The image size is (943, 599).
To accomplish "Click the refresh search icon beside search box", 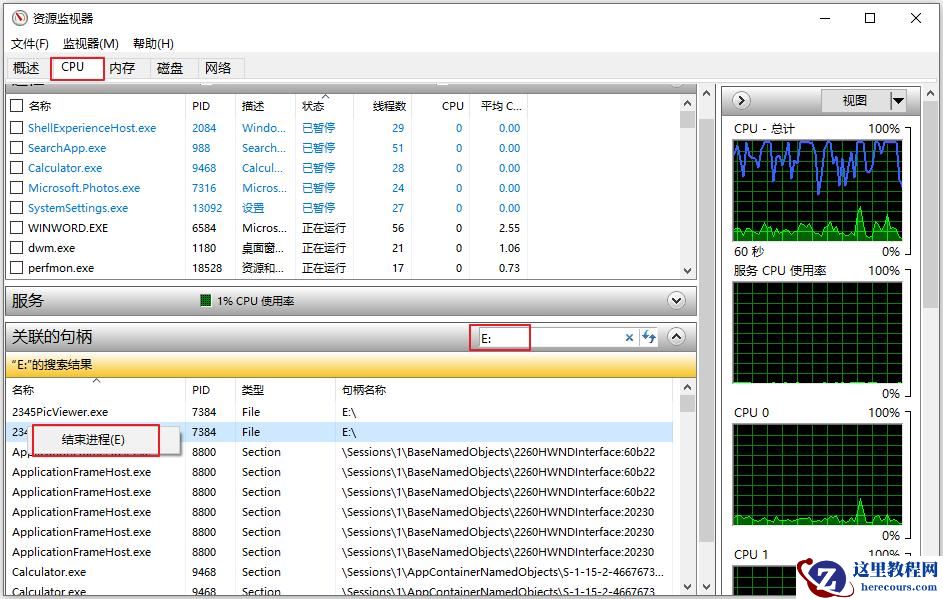I will 649,338.
